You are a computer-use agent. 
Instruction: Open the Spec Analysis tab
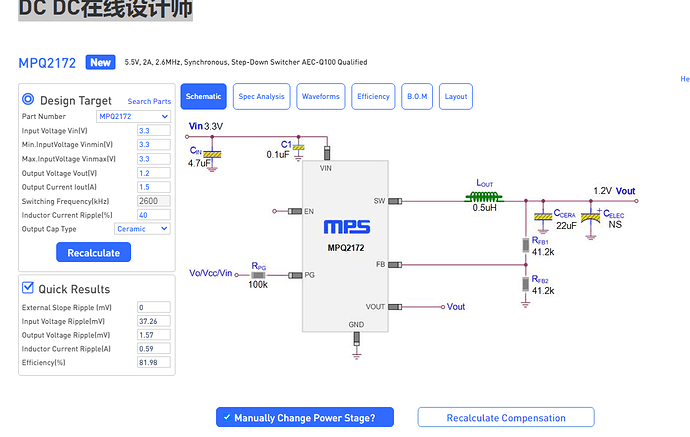point(261,96)
